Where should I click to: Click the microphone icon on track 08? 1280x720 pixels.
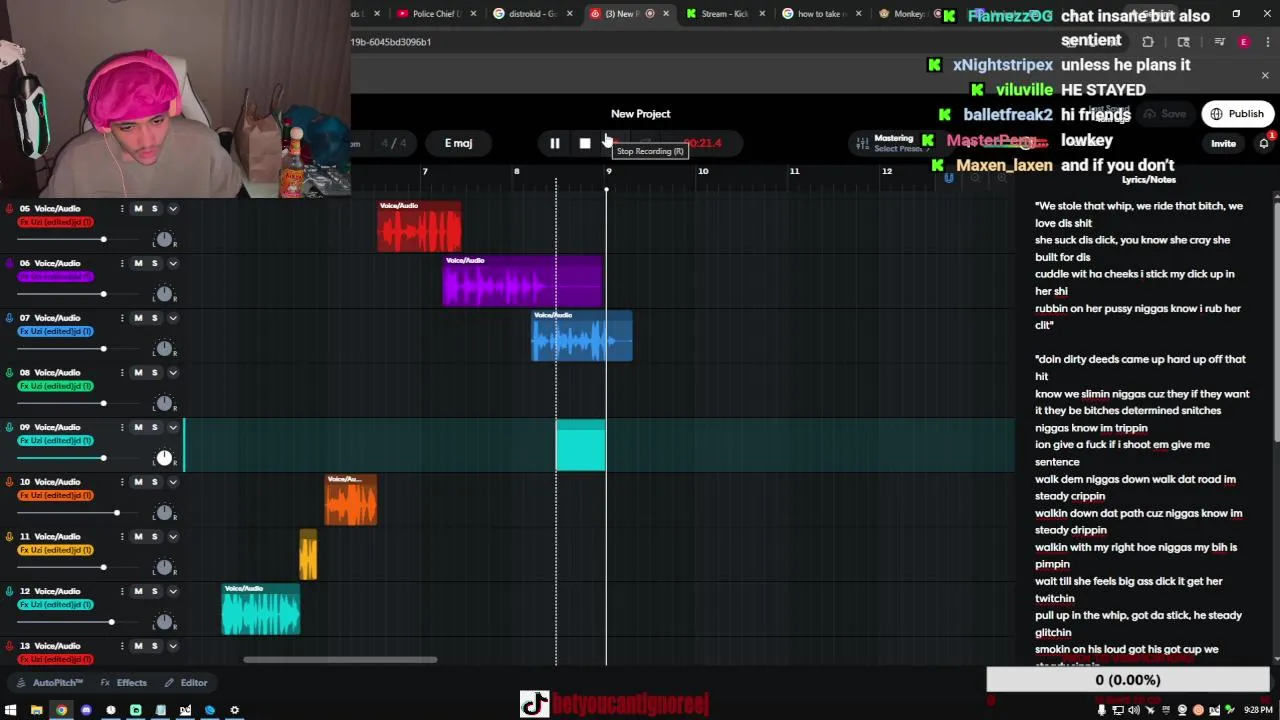10,372
